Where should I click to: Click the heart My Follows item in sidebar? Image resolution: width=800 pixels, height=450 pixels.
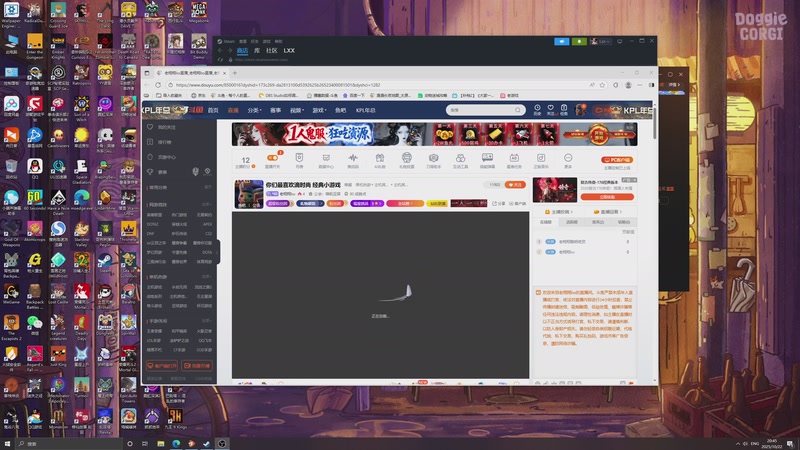162,127
